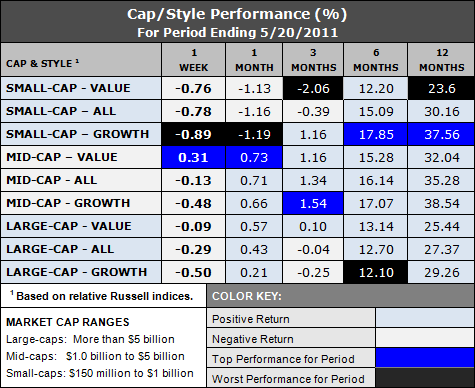Image resolution: width=475 pixels, height=388 pixels.
Task: Select cell with value 13.14
Action: point(376,226)
